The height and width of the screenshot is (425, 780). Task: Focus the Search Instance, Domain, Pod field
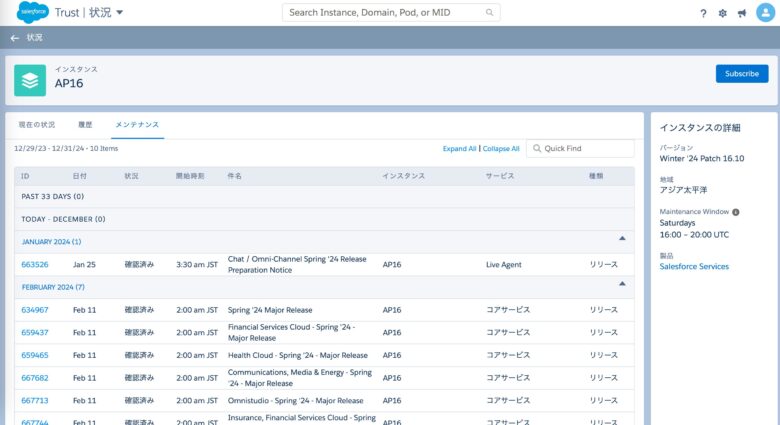391,12
